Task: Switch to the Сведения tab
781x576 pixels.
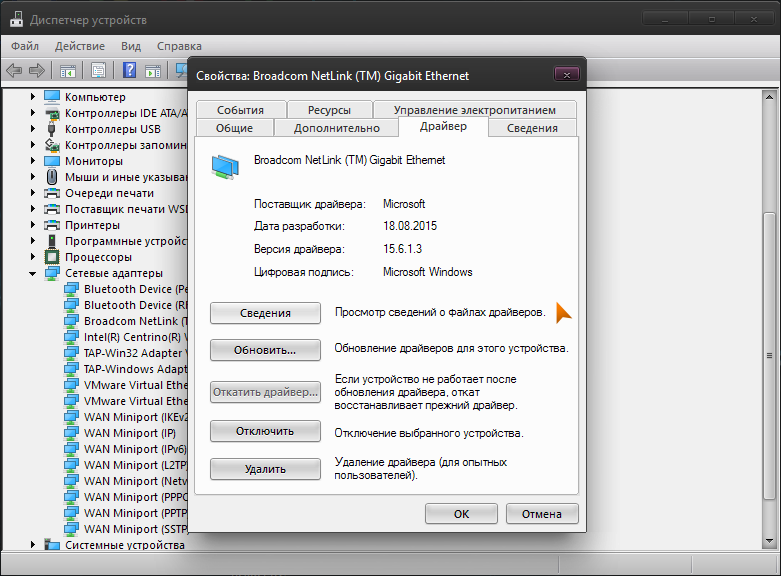Action: click(x=532, y=128)
